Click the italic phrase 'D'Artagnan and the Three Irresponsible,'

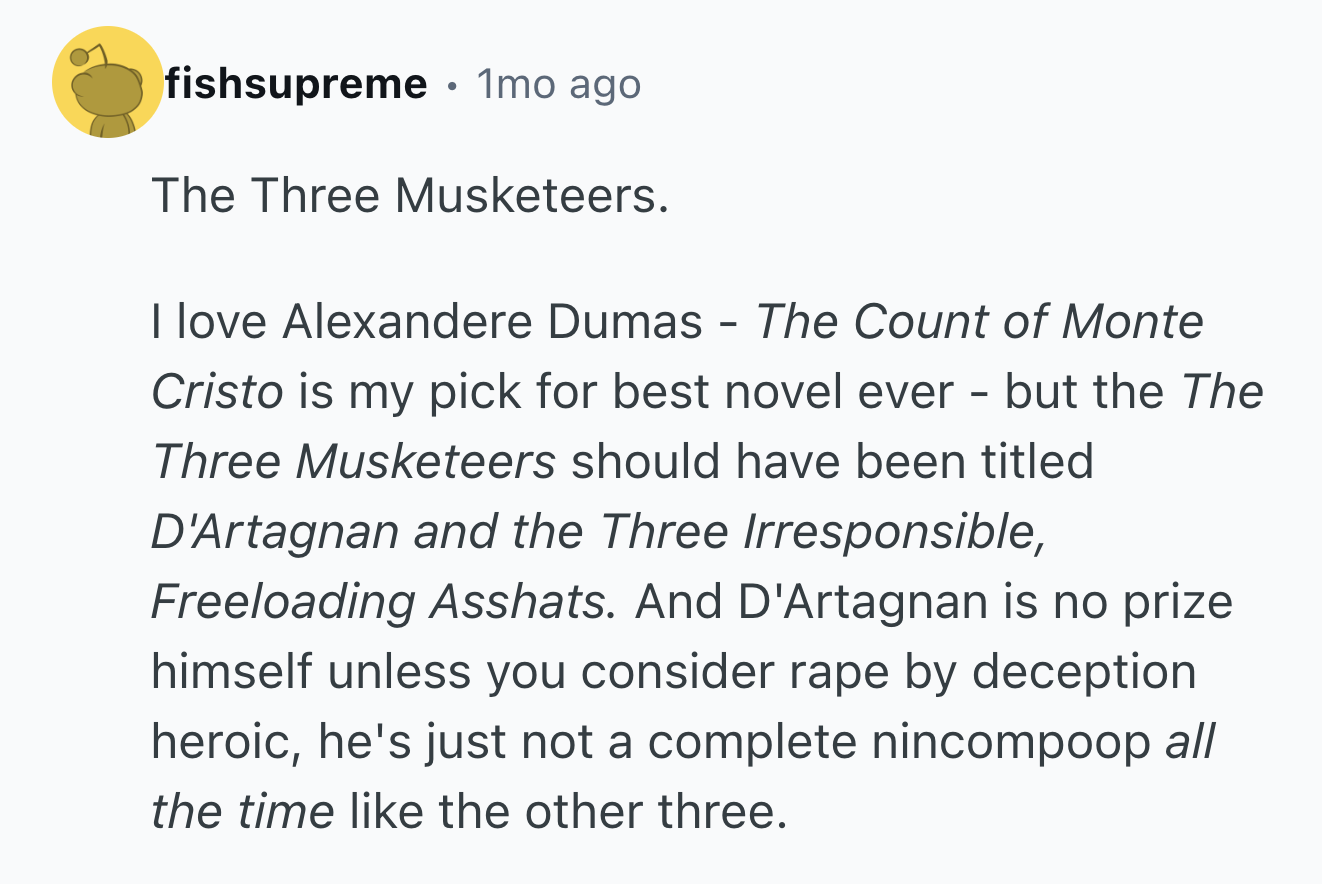[599, 532]
